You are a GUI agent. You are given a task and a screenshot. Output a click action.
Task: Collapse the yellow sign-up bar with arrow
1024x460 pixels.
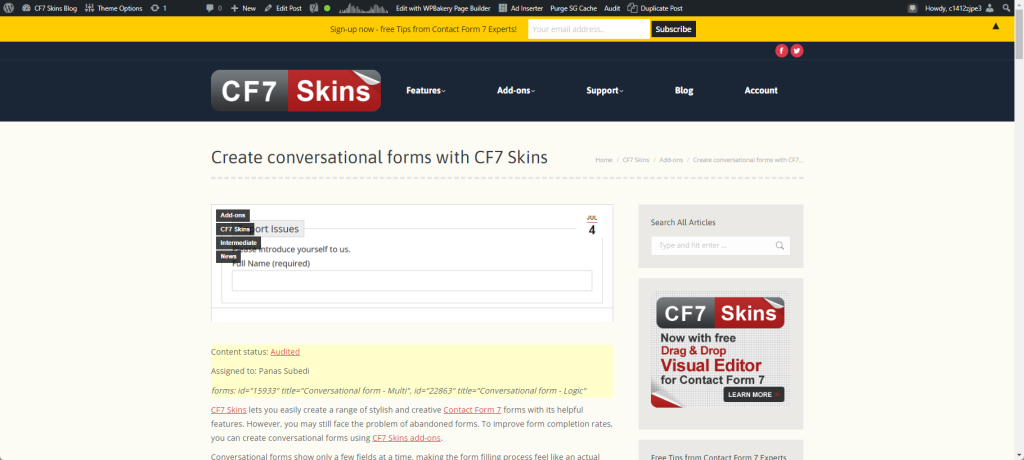point(995,26)
